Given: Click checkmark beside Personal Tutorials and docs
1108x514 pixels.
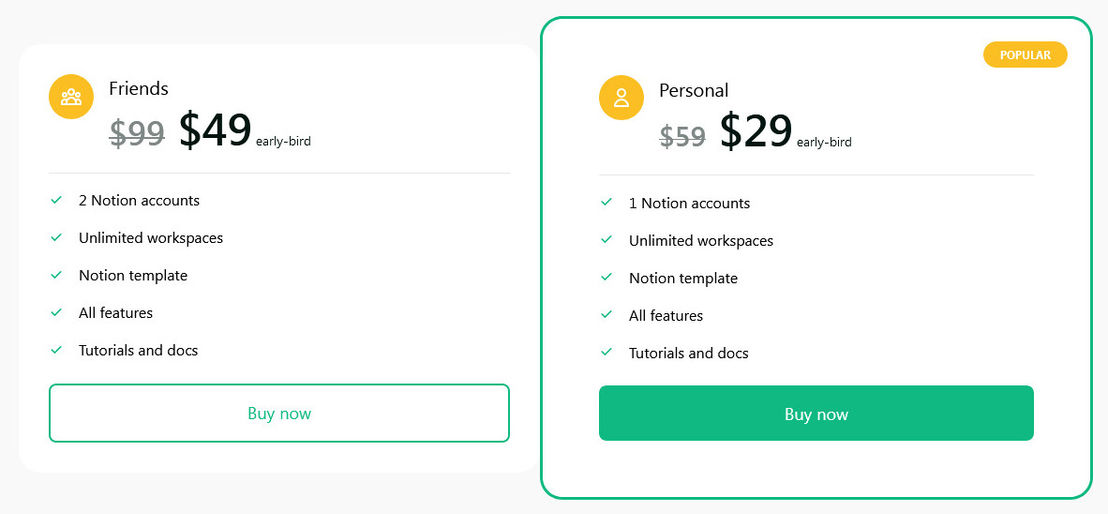Looking at the screenshot, I should (606, 352).
